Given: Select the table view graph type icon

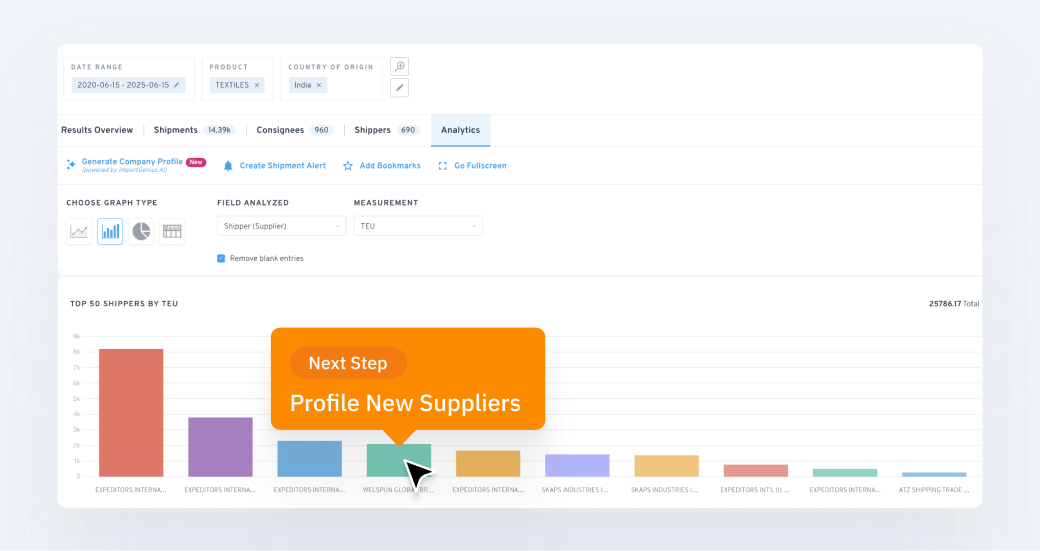Looking at the screenshot, I should pyautogui.click(x=172, y=231).
